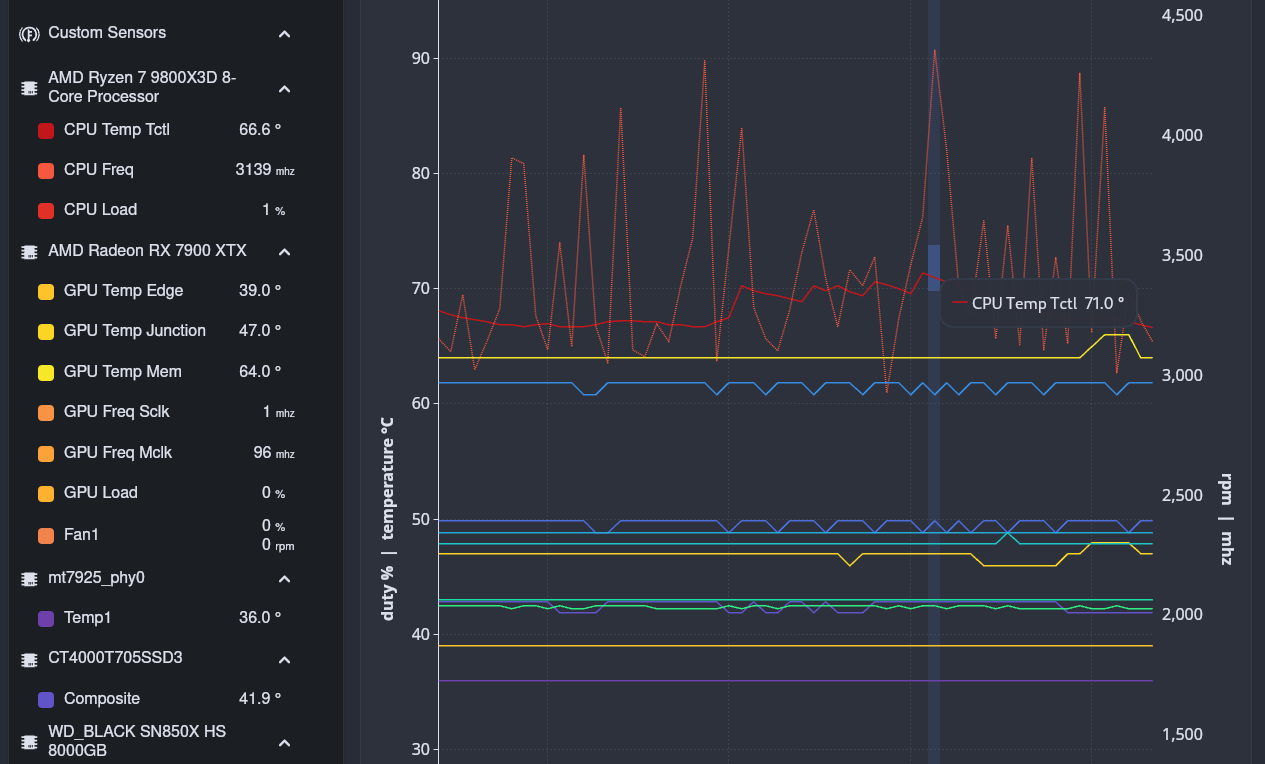Collapse the CT4000T705SSD3 sensor group
This screenshot has height=764, width=1265.
pos(284,660)
